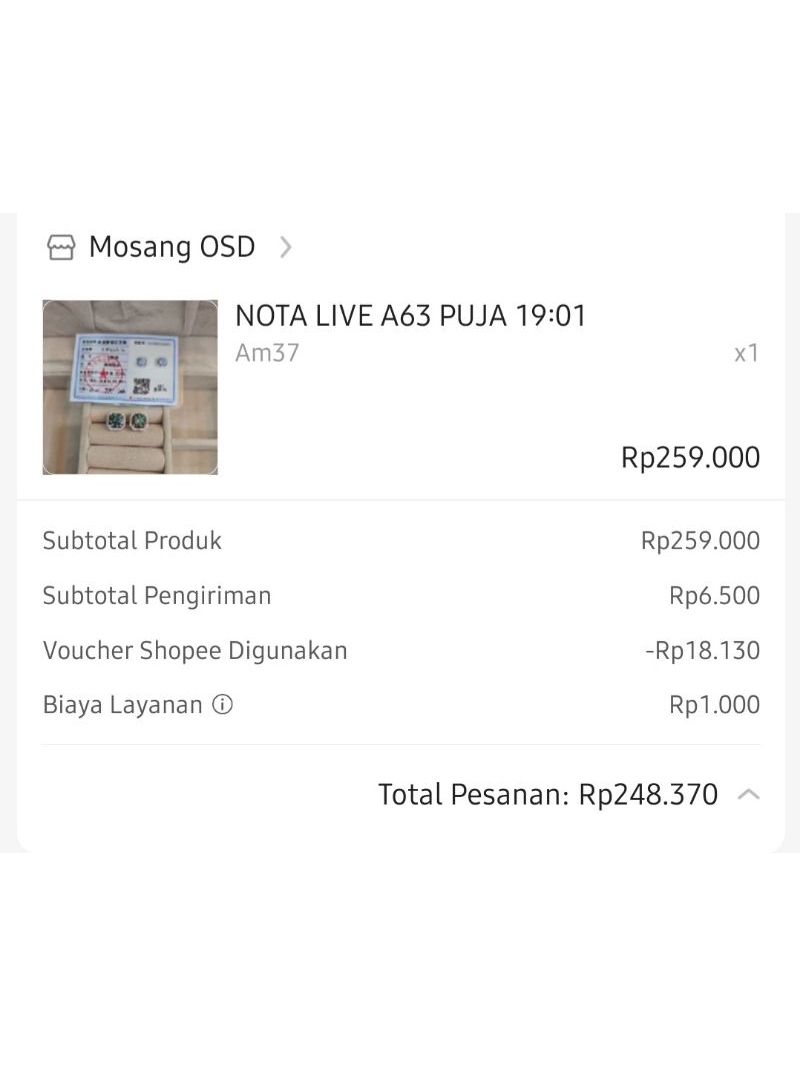This screenshot has height=1066, width=800.
Task: Click the Rp259.000 product price
Action: (x=690, y=458)
